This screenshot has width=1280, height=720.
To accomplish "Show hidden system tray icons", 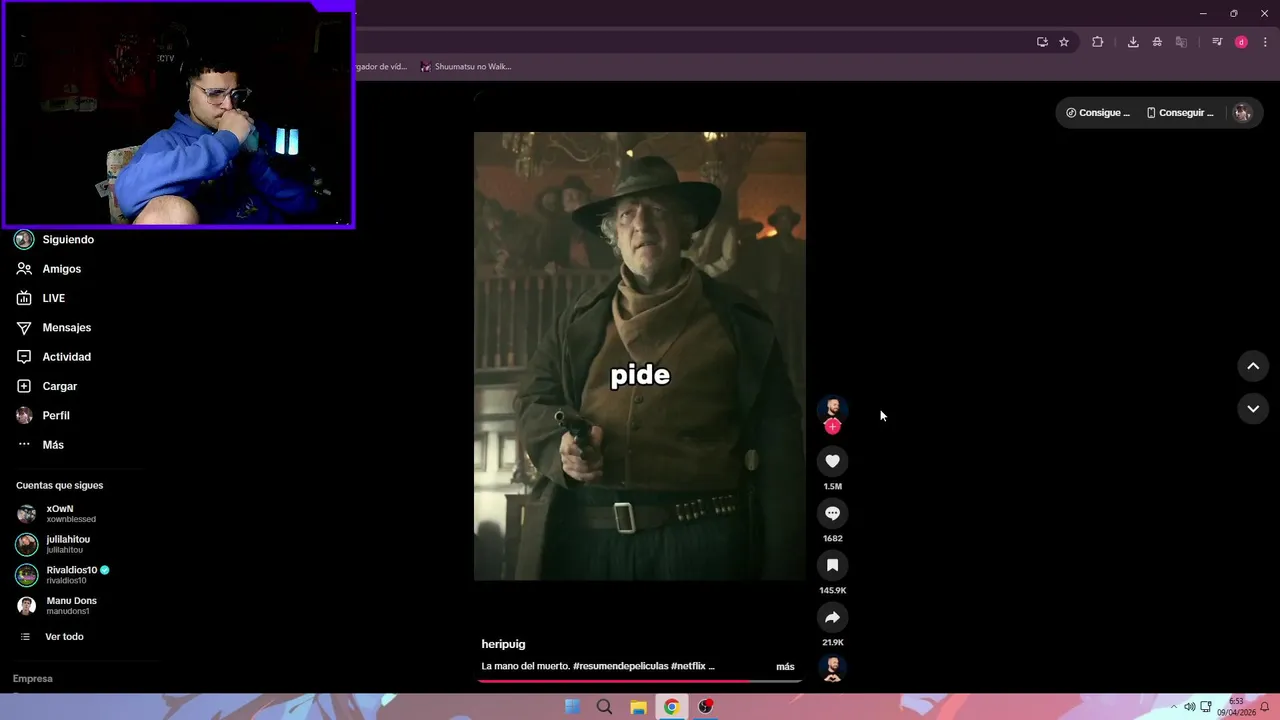I will pyautogui.click(x=1174, y=707).
